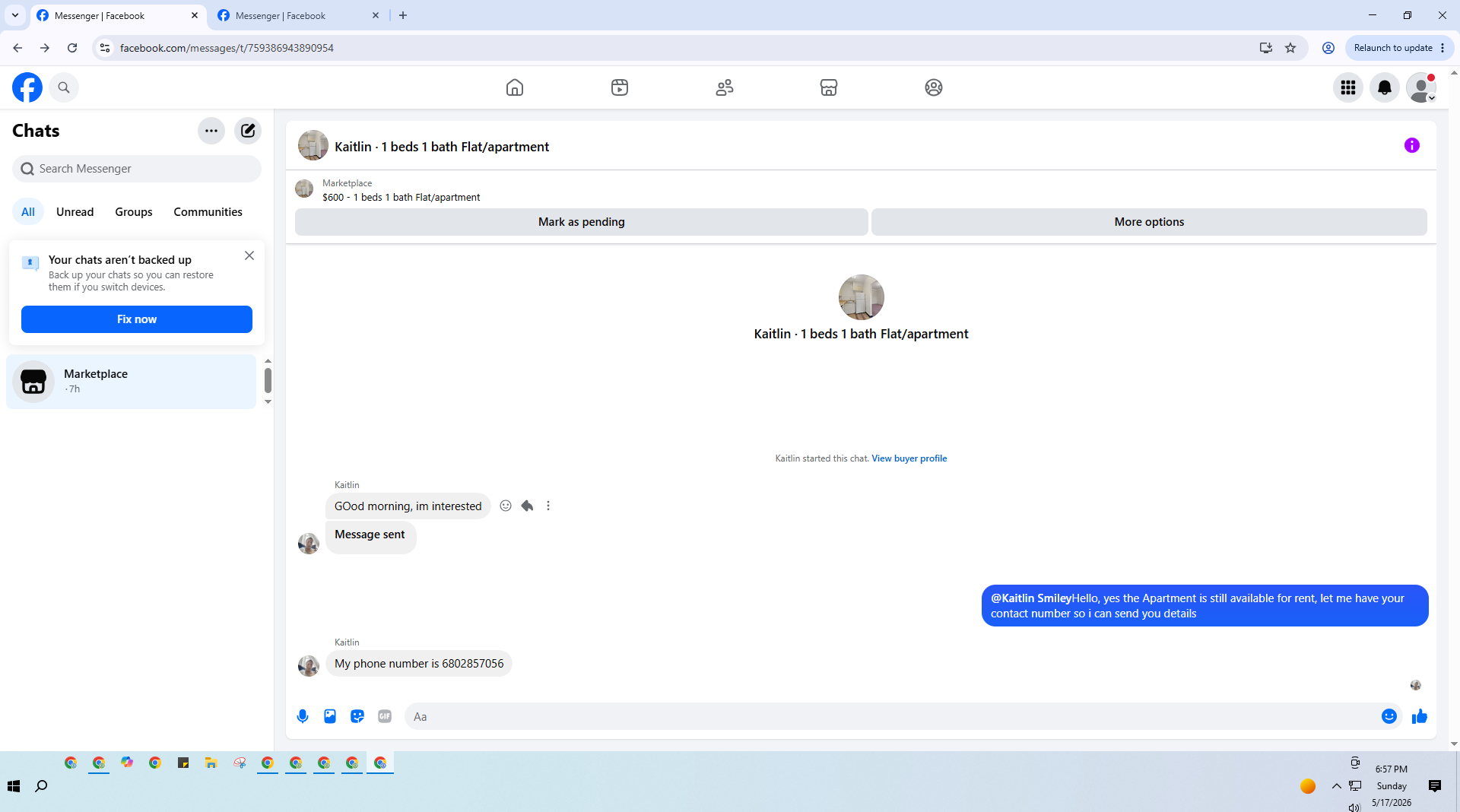Open the Facebook Menu grid icon
Image resolution: width=1460 pixels, height=812 pixels.
point(1348,87)
